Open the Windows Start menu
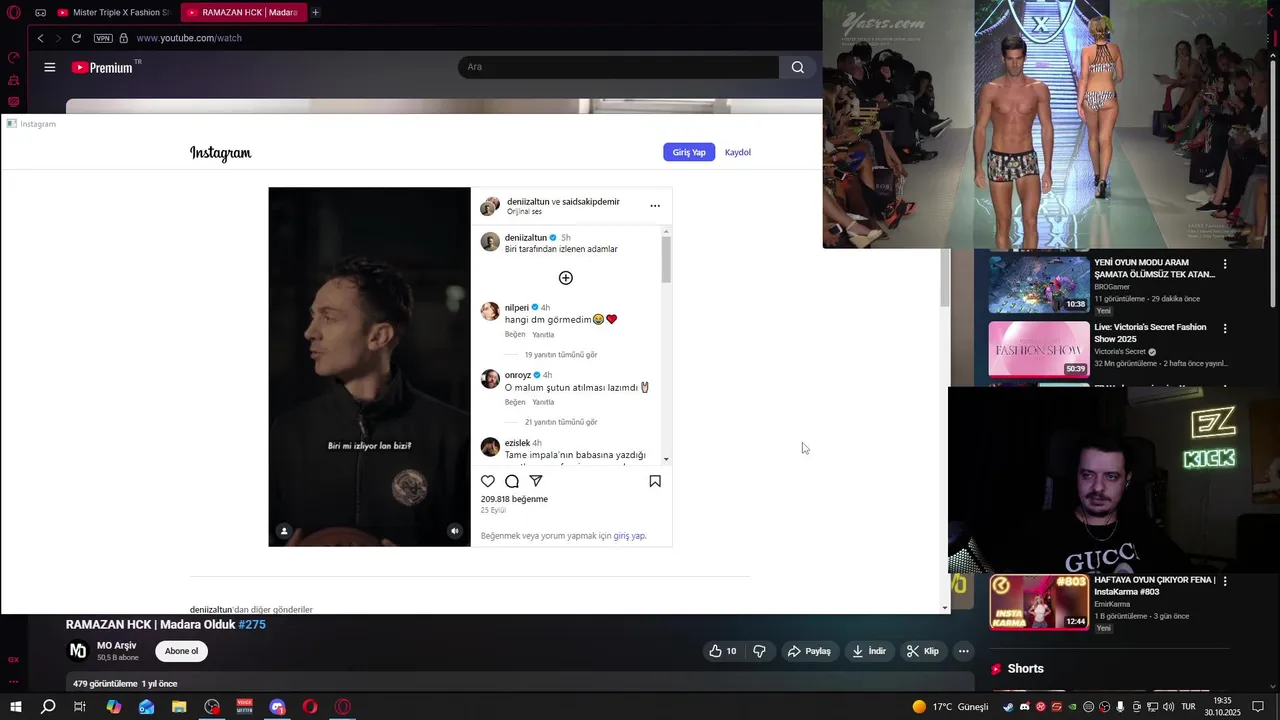The width and height of the screenshot is (1280, 720). point(15,706)
